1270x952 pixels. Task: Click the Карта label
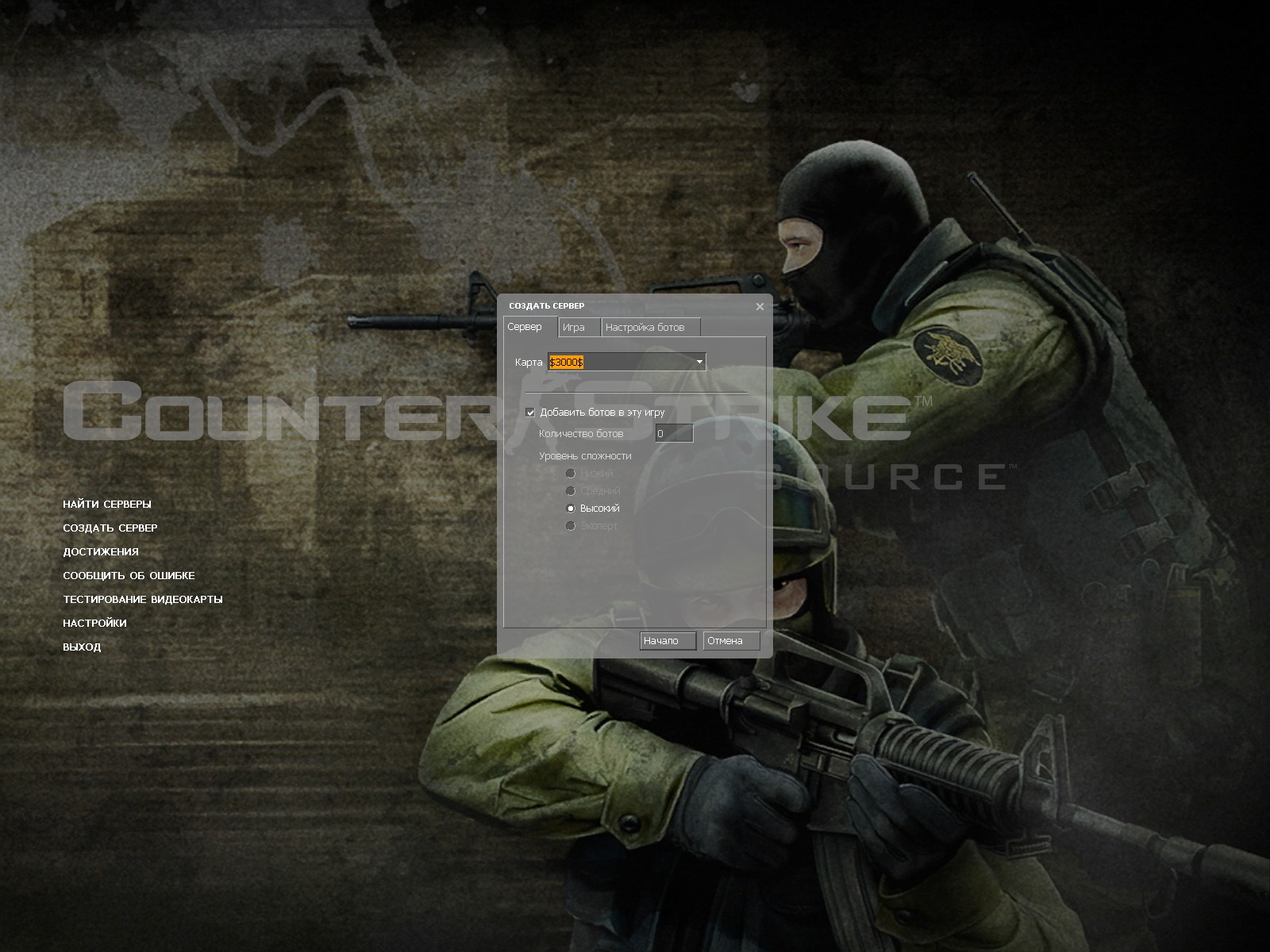tap(529, 363)
